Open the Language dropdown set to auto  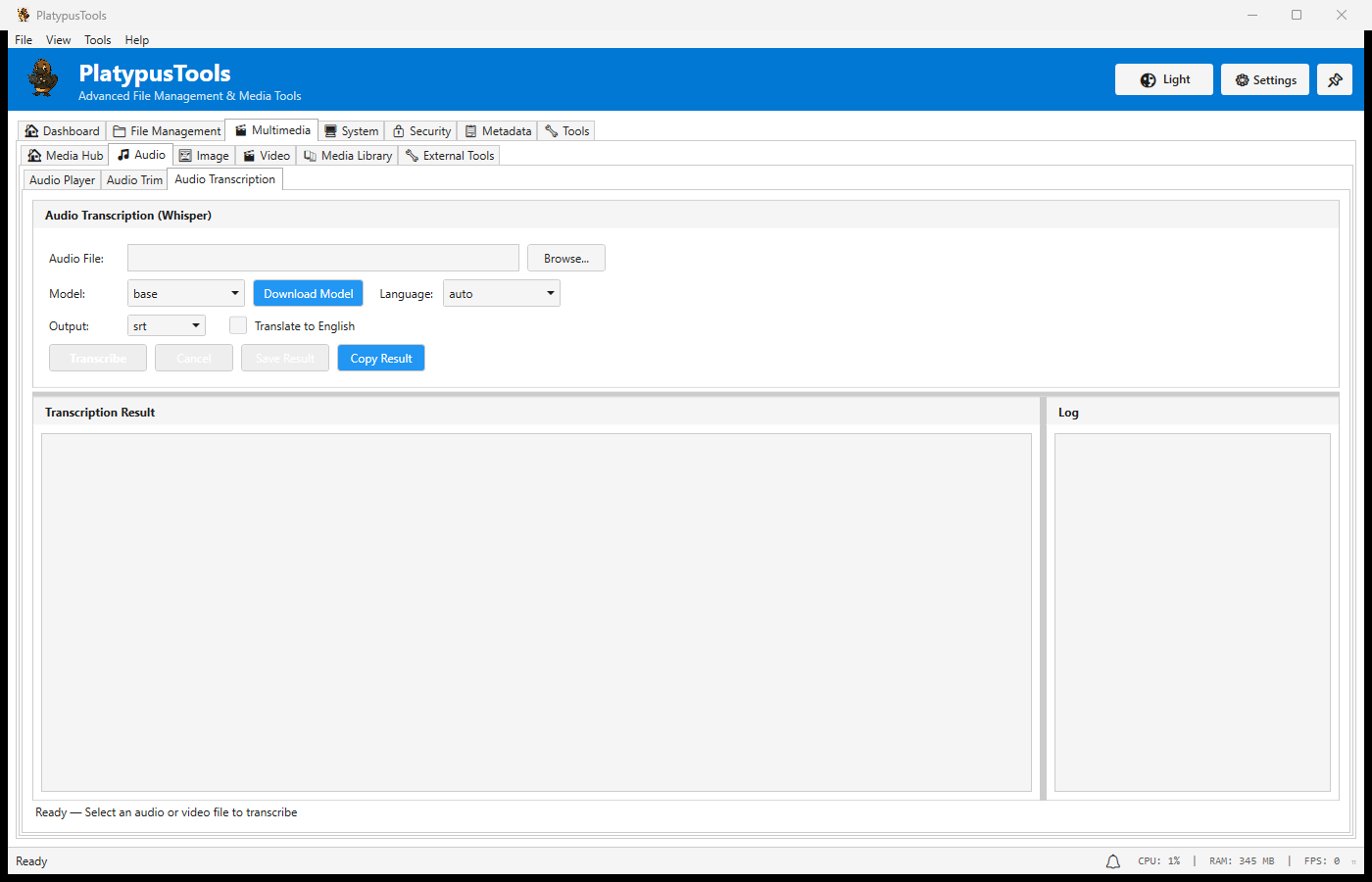tap(502, 294)
